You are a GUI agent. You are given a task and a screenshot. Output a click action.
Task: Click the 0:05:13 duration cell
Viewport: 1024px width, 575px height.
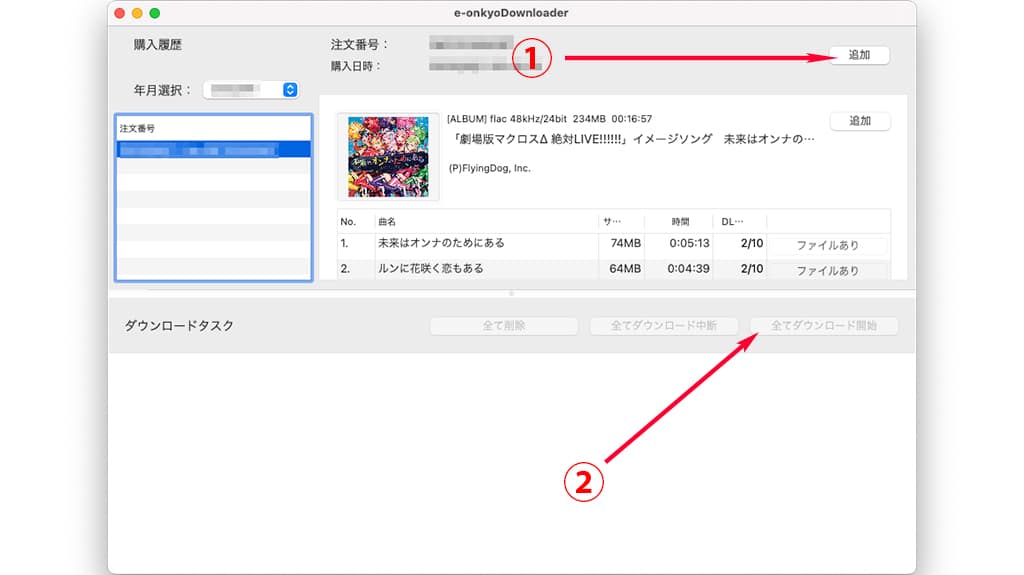coord(689,243)
